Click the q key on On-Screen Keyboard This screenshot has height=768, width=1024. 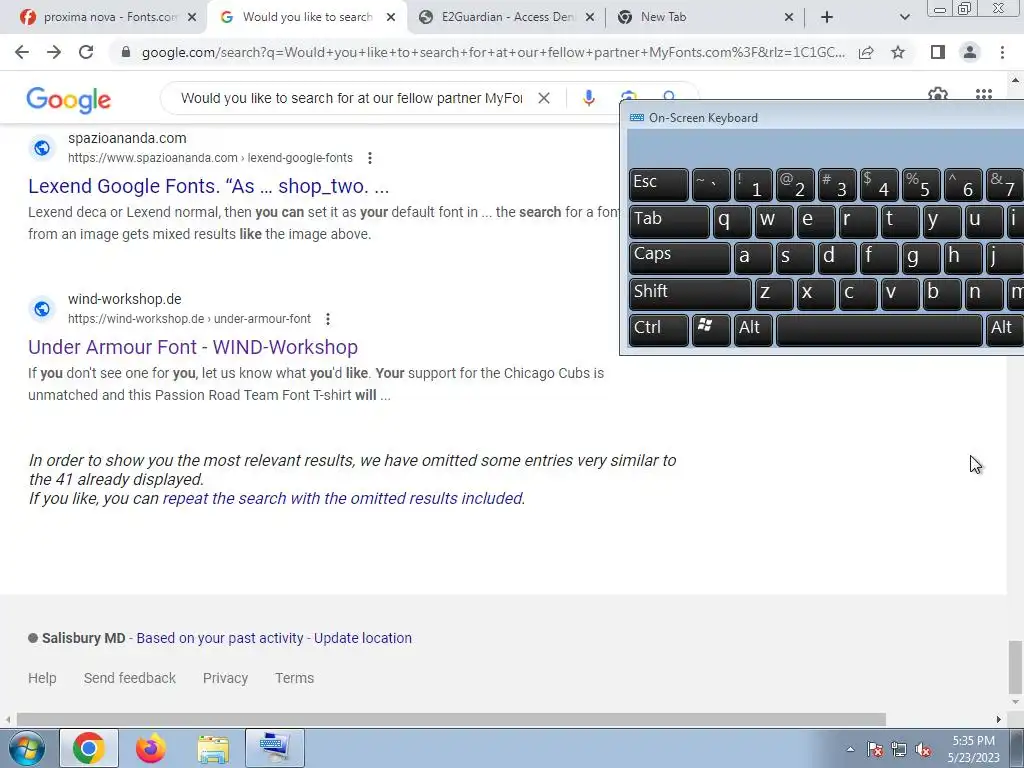coord(731,221)
